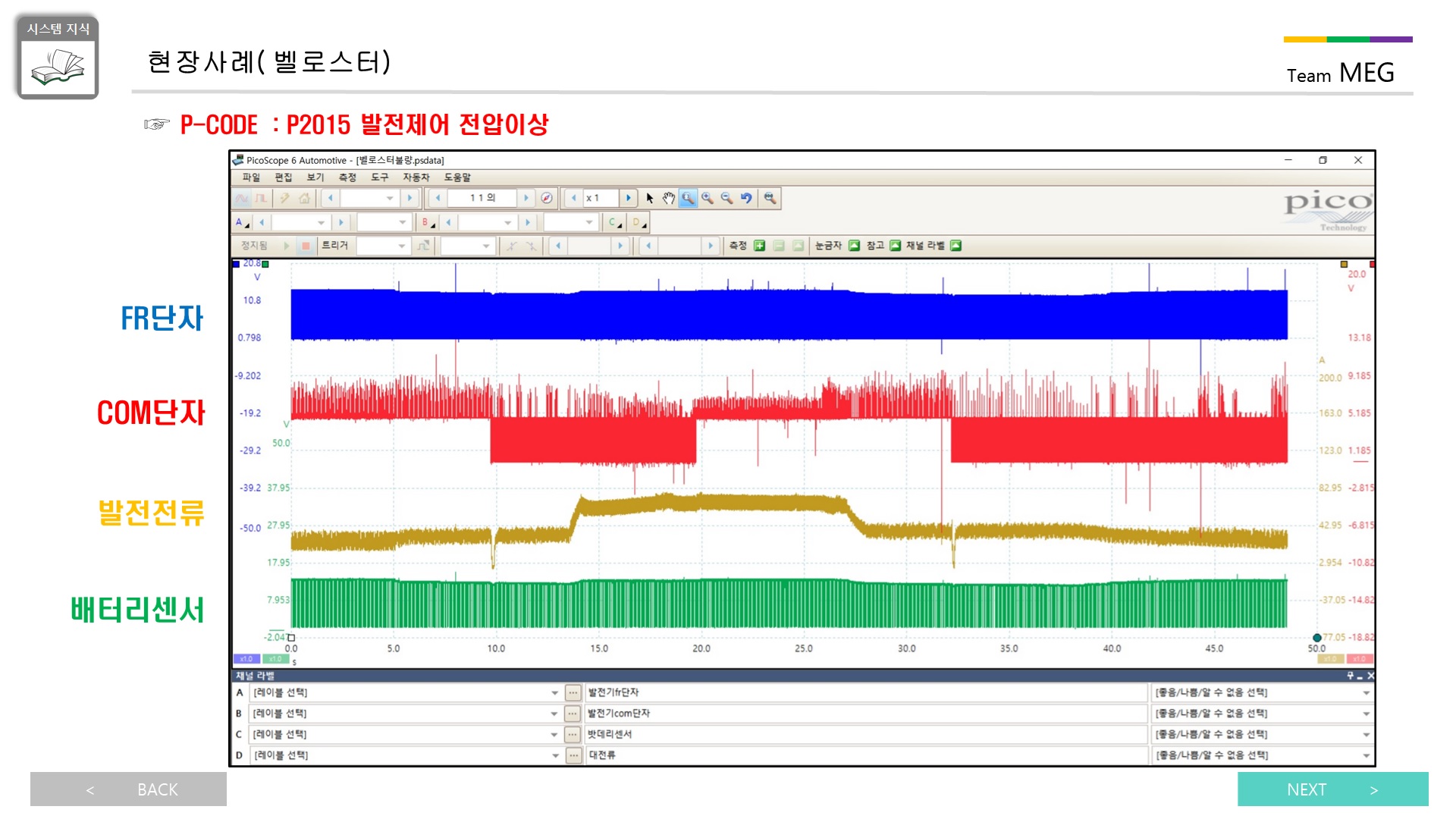Open channel B options button
This screenshot has width=1456, height=819.
428,222
